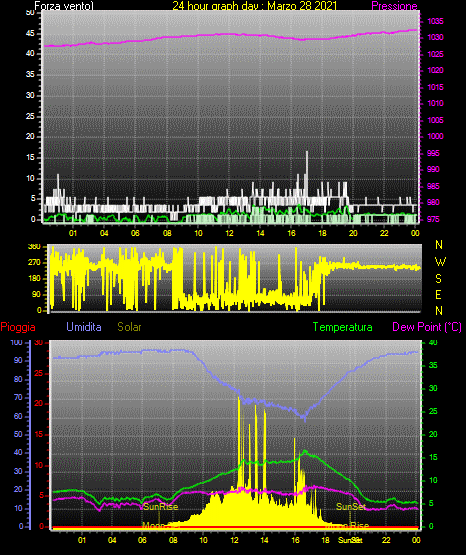Click the temperature scale value '35'
The width and height of the screenshot is (466, 555).
click(x=433, y=365)
